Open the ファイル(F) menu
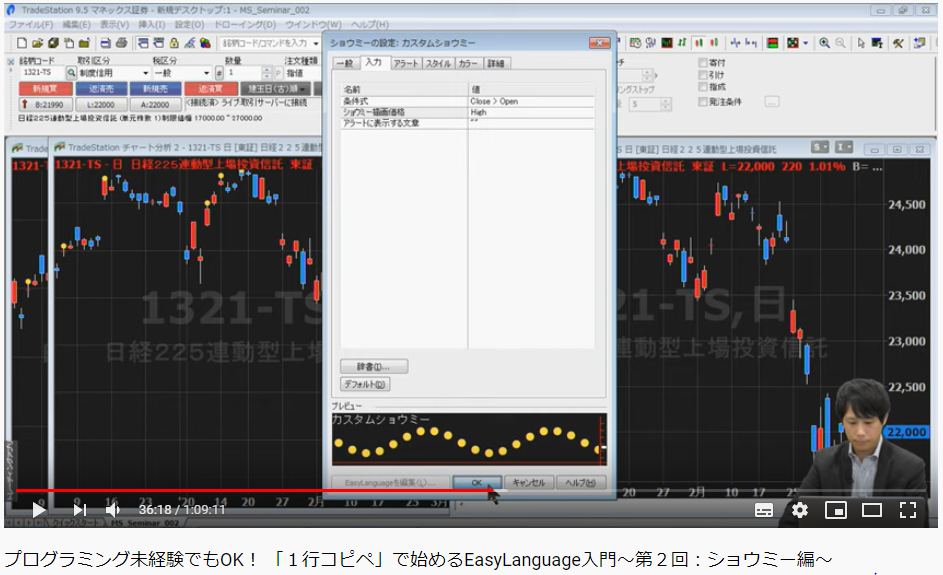Viewport: 943px width, 575px height. coord(31,24)
